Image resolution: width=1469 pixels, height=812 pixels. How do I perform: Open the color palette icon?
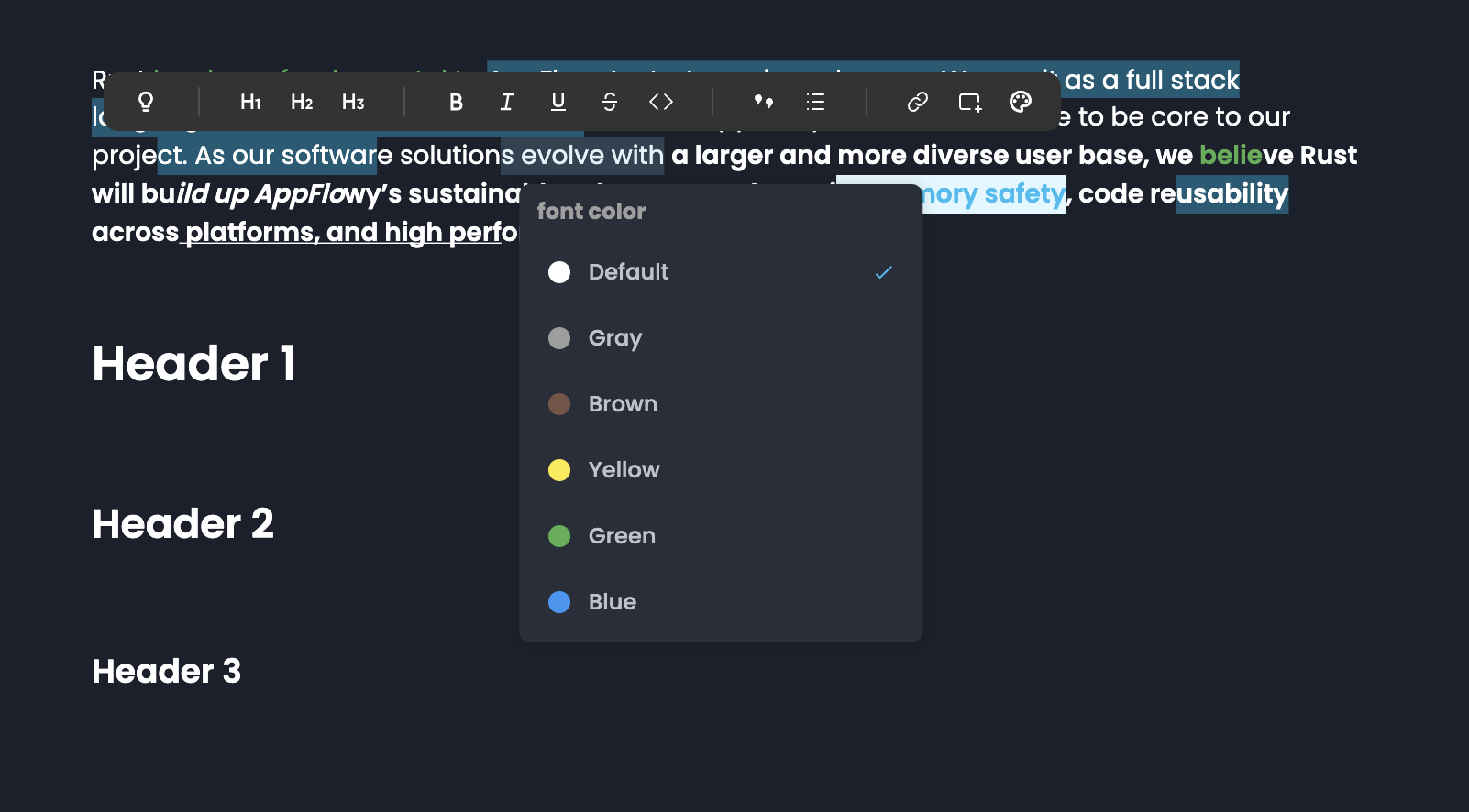[x=1021, y=102]
